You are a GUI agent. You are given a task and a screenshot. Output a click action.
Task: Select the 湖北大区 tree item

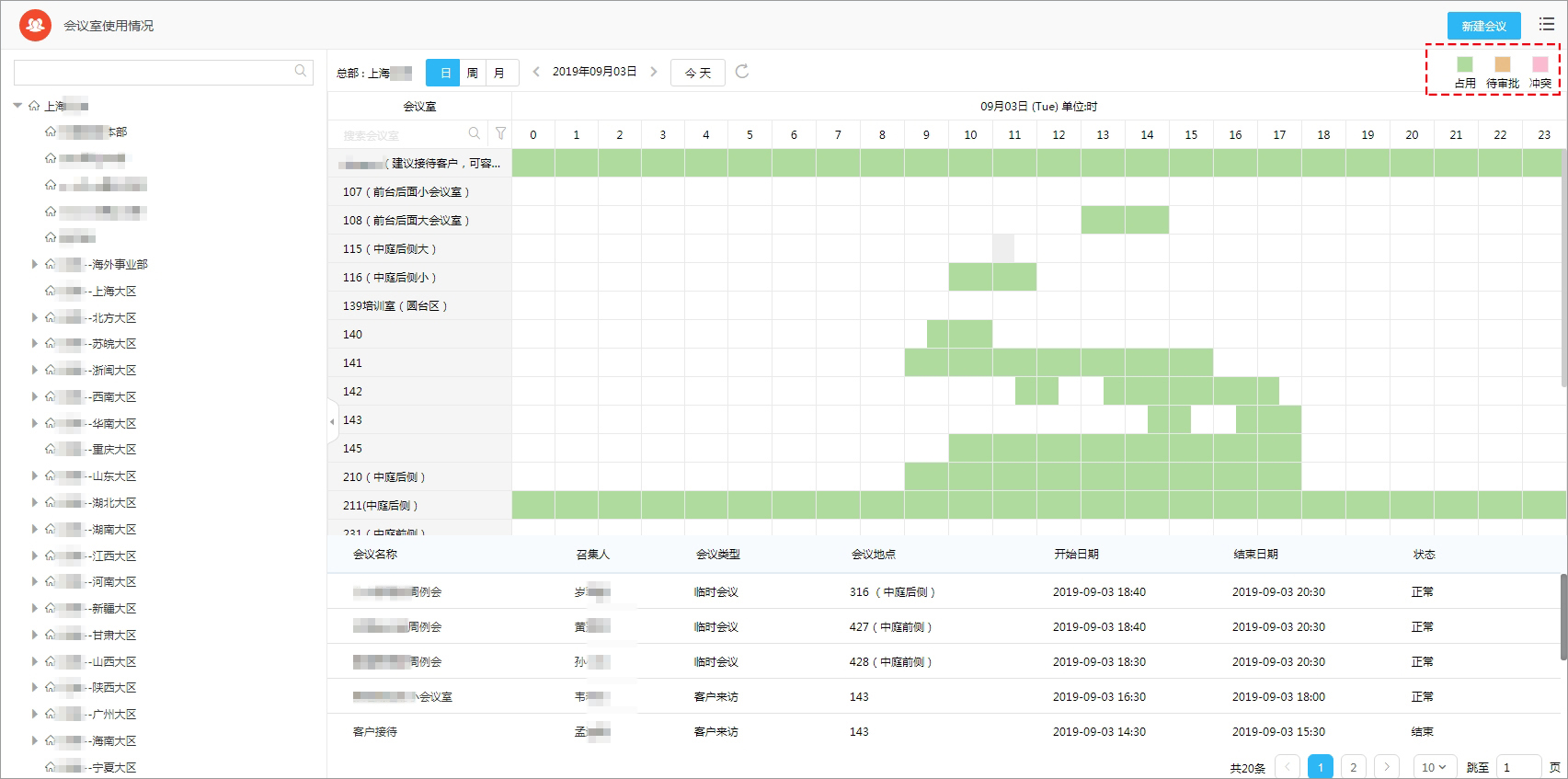(96, 502)
